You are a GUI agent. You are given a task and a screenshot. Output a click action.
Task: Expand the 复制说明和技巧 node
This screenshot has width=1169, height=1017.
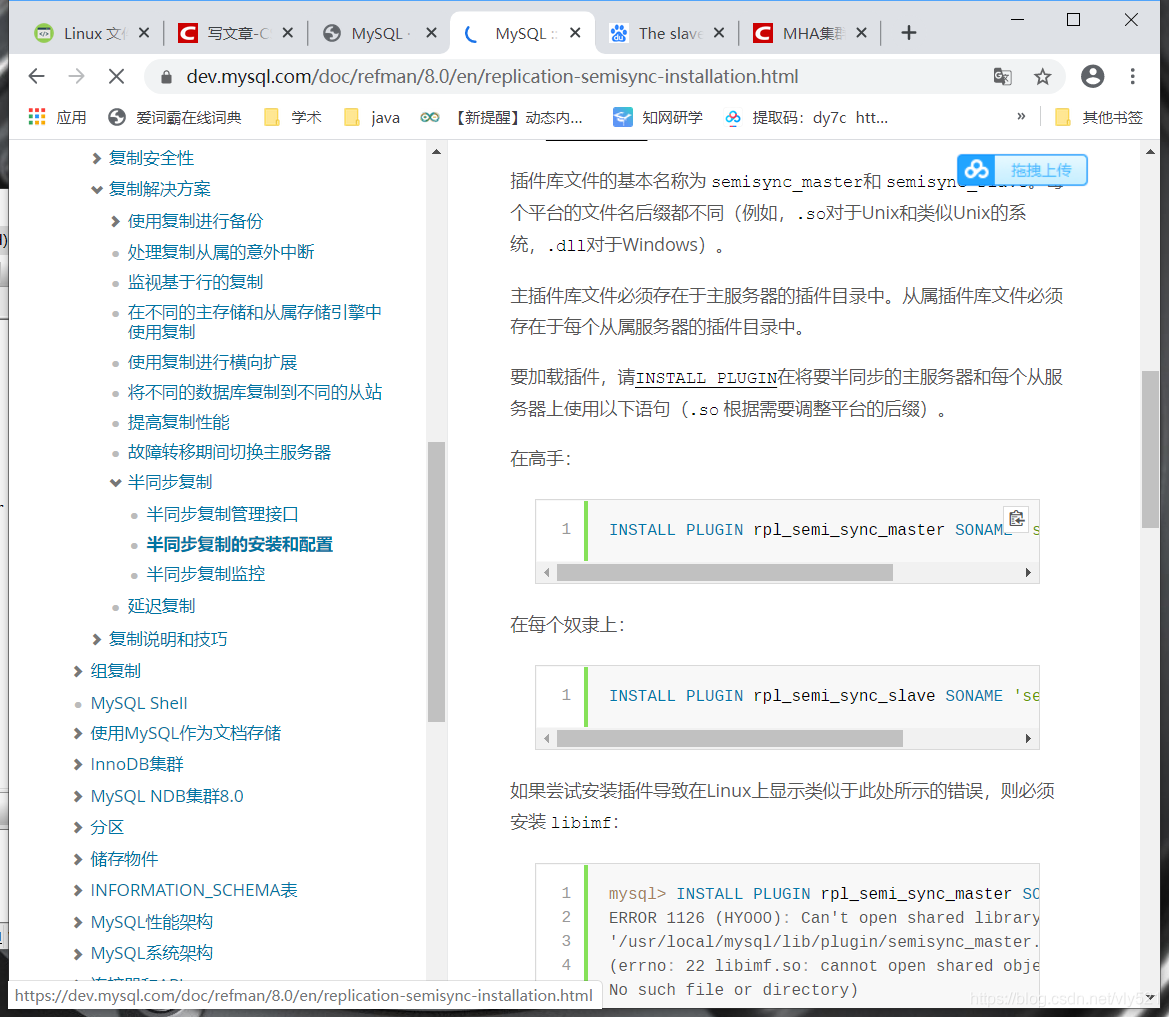coord(97,639)
